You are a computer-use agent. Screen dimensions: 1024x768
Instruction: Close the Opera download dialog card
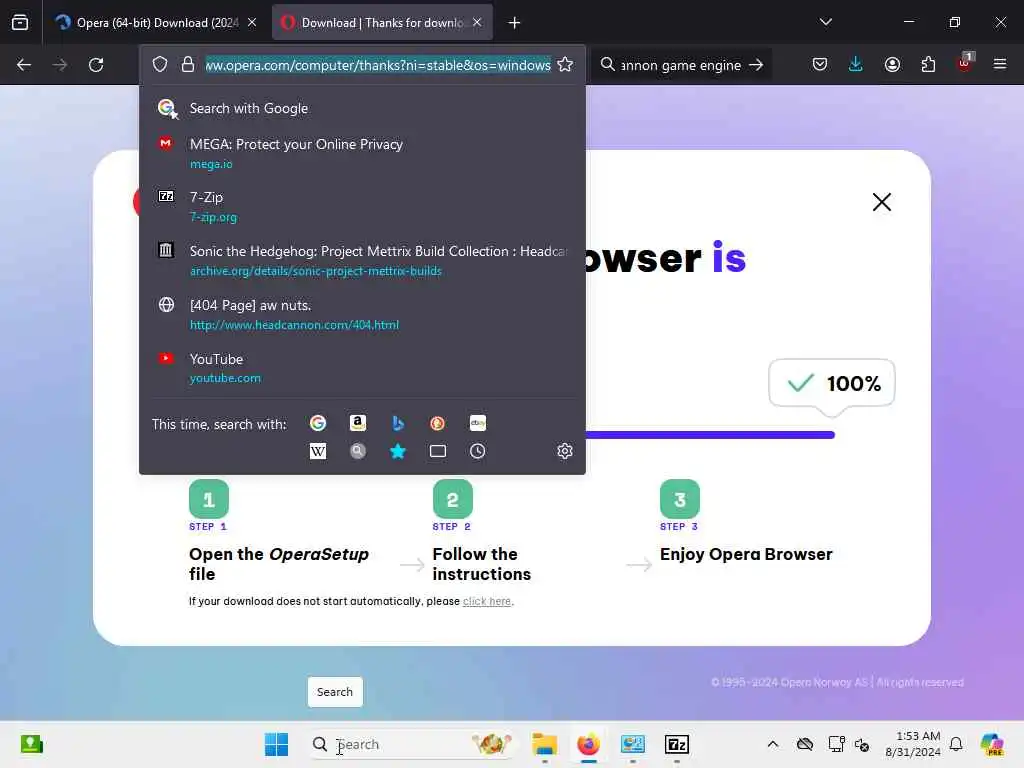(x=882, y=202)
